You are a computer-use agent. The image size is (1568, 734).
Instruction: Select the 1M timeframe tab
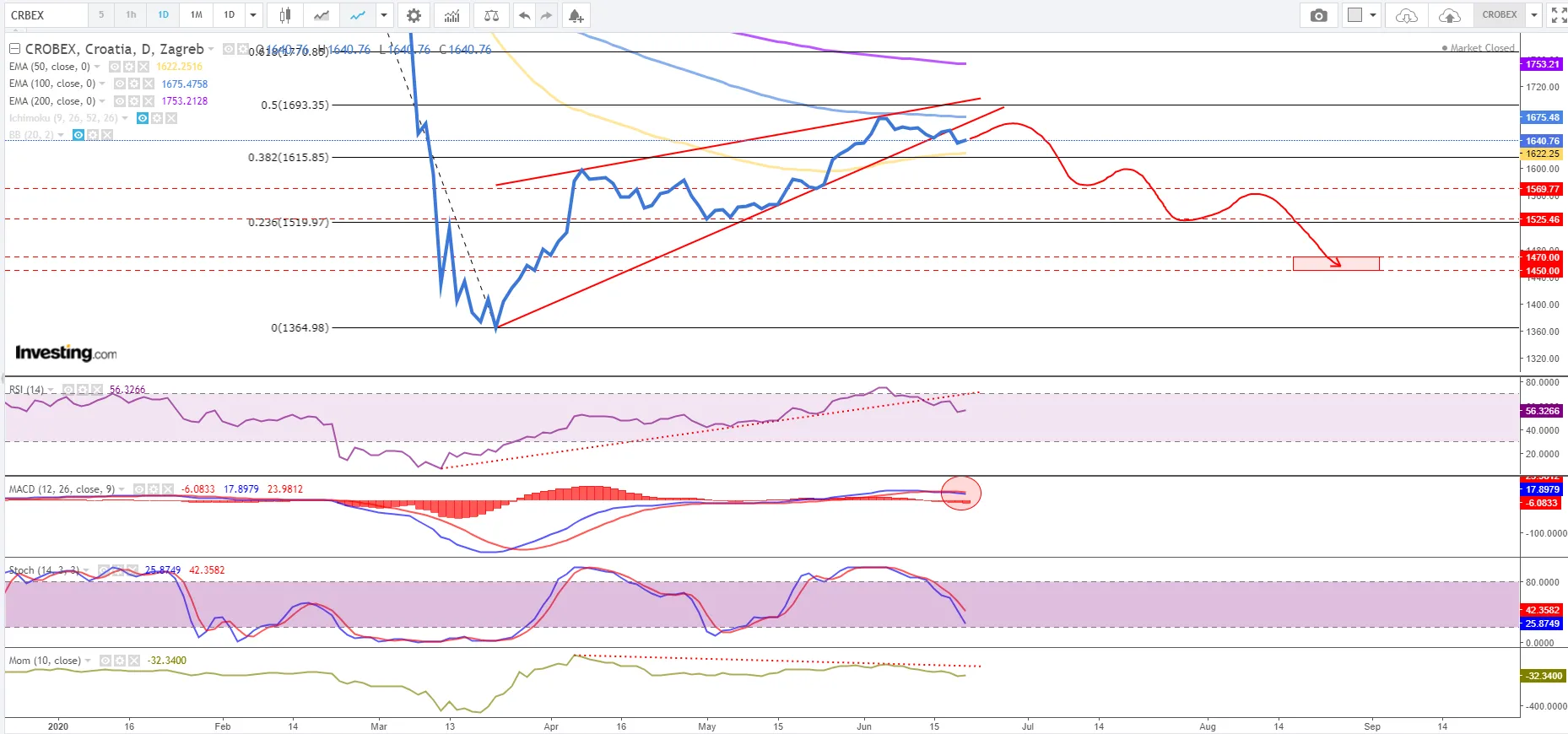pyautogui.click(x=196, y=15)
